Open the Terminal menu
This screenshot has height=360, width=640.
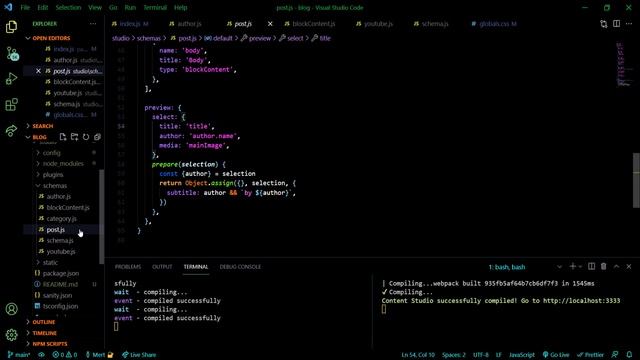pyautogui.click(x=155, y=7)
